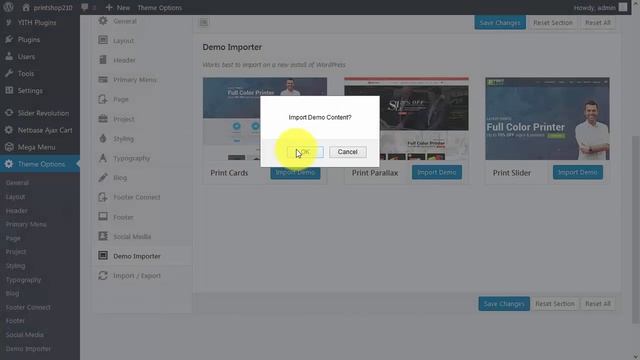Click the Slider Revolution icon
Screen dimensions: 640x360
tap(9, 113)
